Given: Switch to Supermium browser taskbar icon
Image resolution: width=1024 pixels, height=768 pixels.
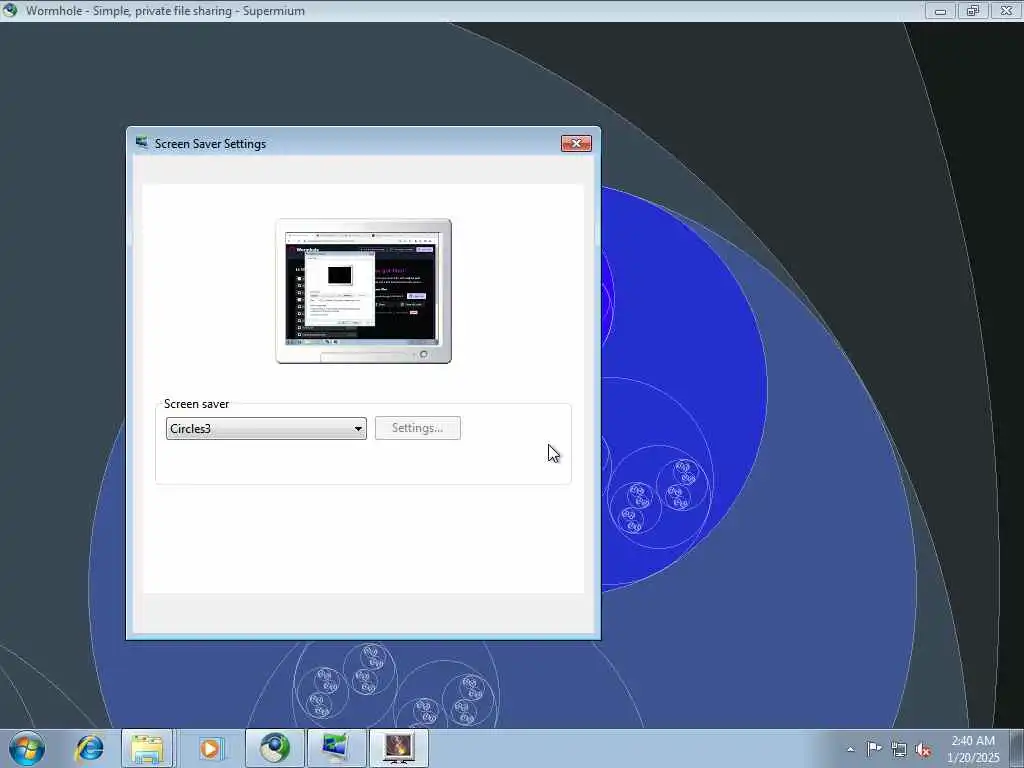Looking at the screenshot, I should click(x=274, y=748).
